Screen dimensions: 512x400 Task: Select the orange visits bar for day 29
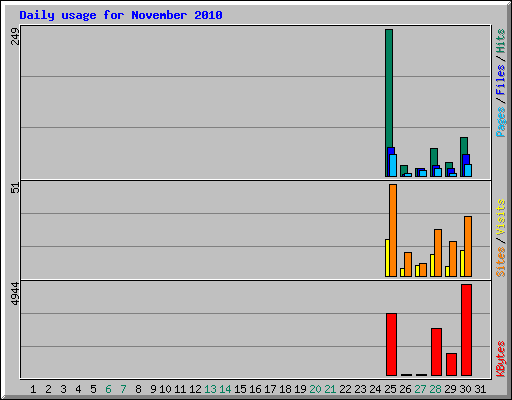pyautogui.click(x=453, y=259)
